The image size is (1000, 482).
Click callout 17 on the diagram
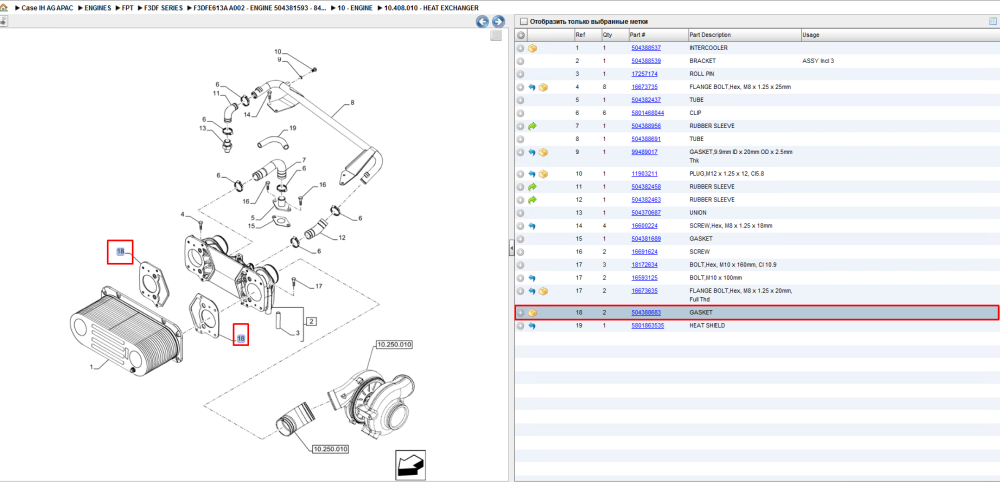tap(319, 287)
